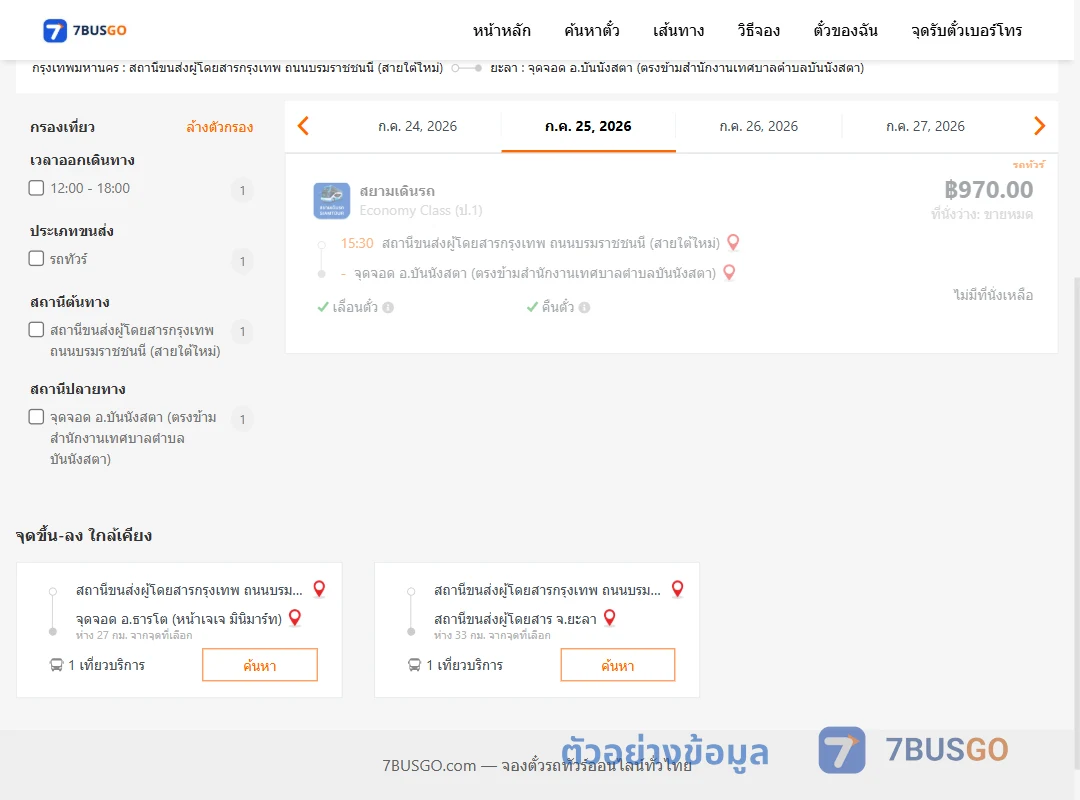Click the green checkmark beside คืนตั๋ว
This screenshot has height=800, width=1080.
pos(532,307)
